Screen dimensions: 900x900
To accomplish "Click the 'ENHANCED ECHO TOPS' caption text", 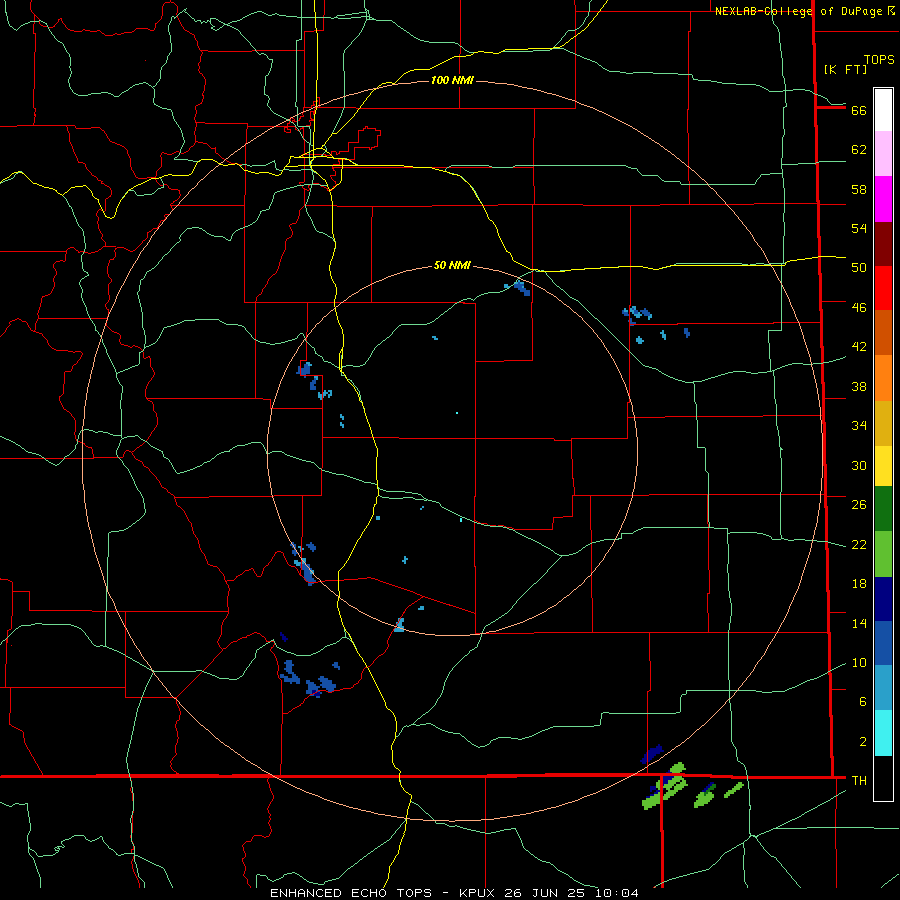I will point(351,893).
